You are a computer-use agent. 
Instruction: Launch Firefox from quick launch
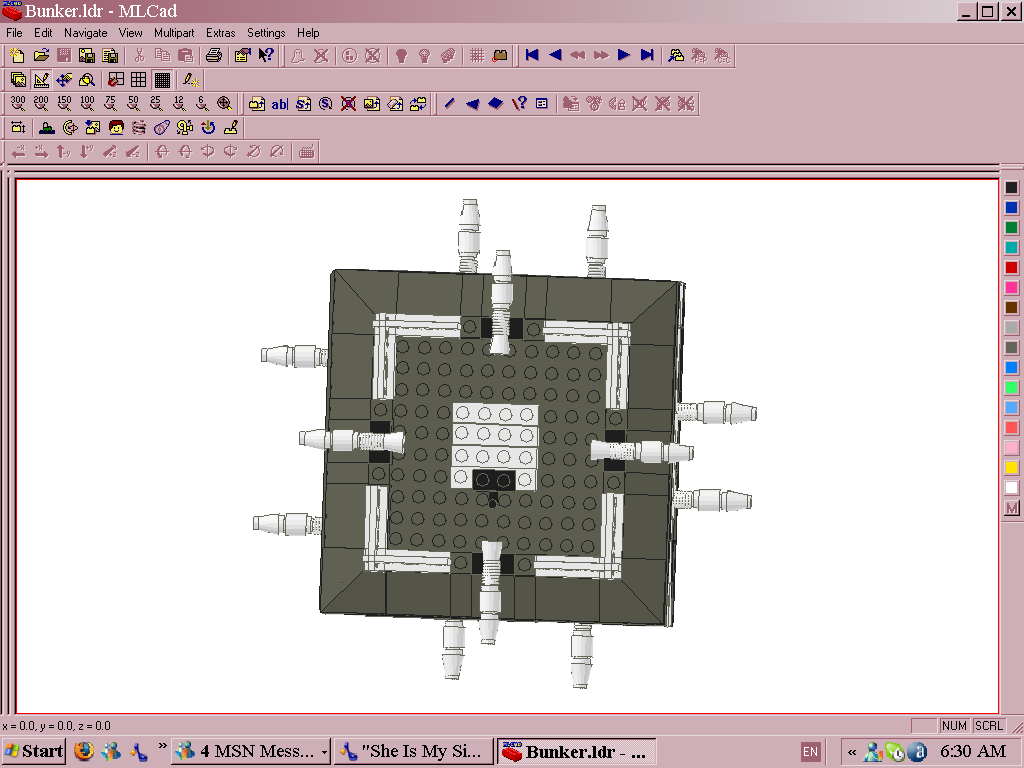(x=84, y=751)
